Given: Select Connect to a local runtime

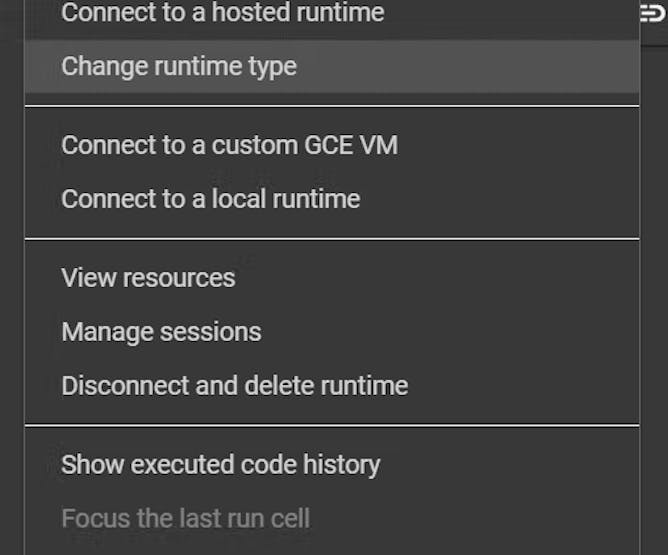Looking at the screenshot, I should [210, 199].
